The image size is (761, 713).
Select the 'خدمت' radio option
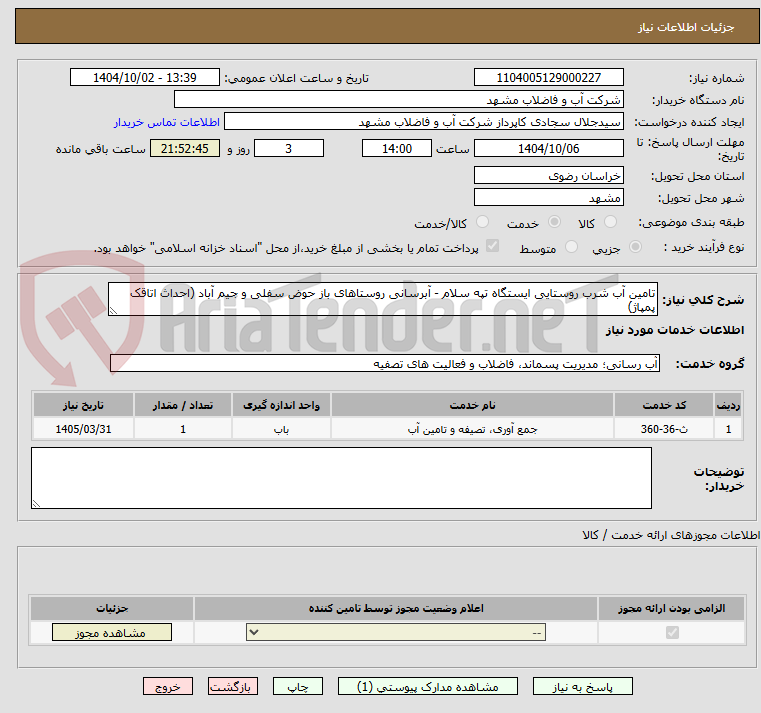[x=552, y=222]
